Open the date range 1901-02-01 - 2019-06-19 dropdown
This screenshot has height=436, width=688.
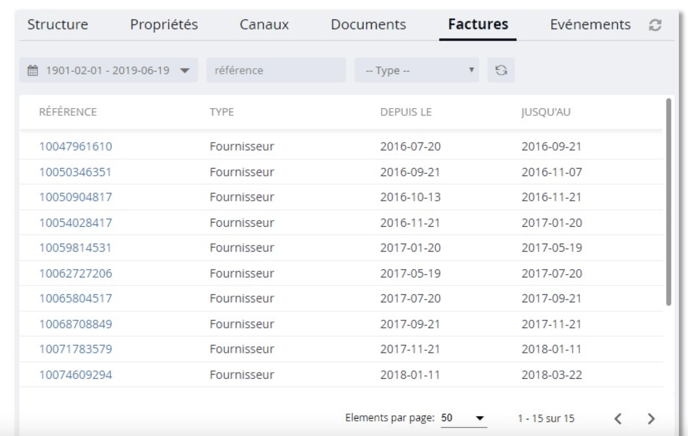point(109,70)
